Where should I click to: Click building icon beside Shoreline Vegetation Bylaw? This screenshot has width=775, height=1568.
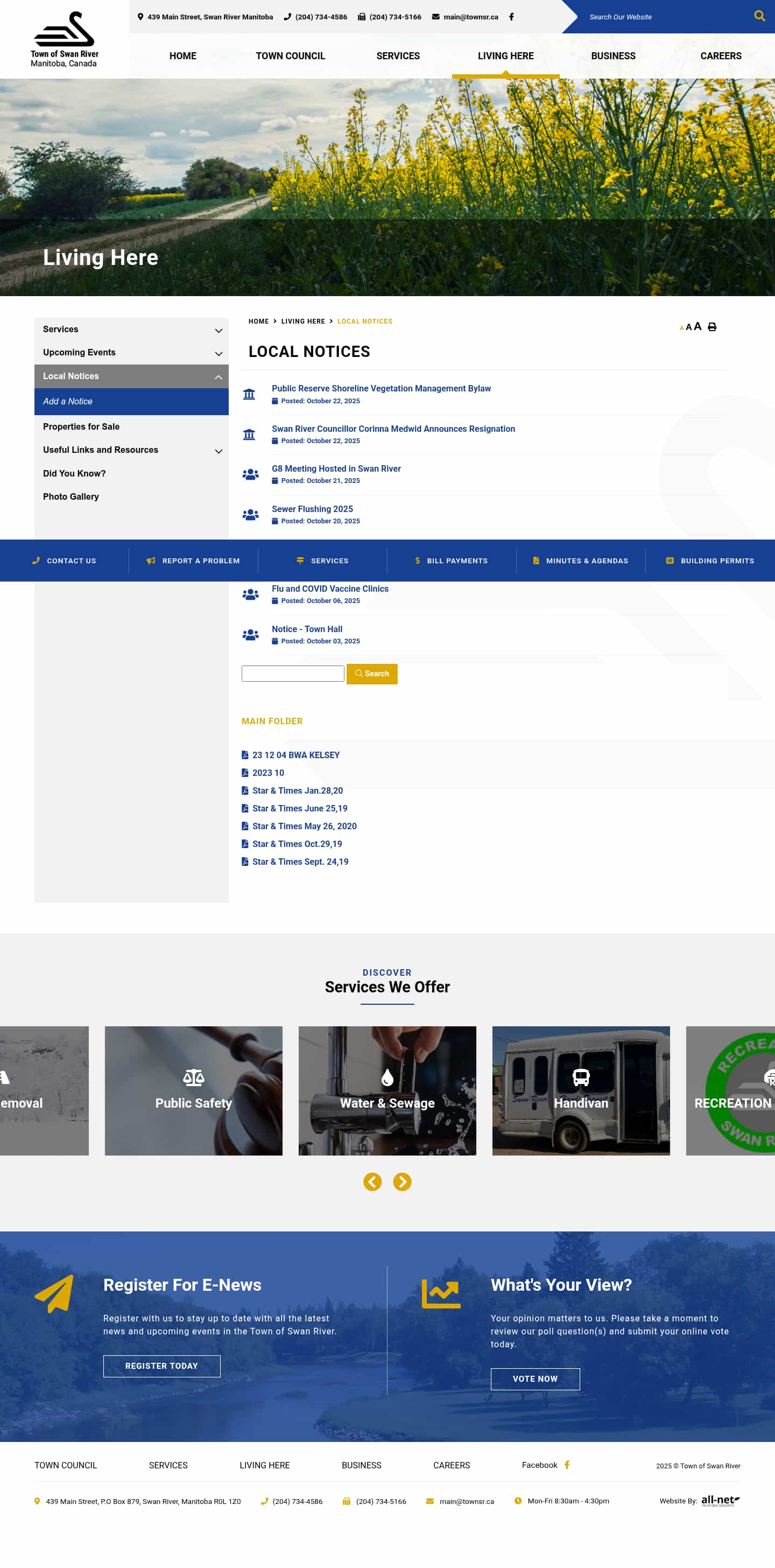(x=249, y=394)
